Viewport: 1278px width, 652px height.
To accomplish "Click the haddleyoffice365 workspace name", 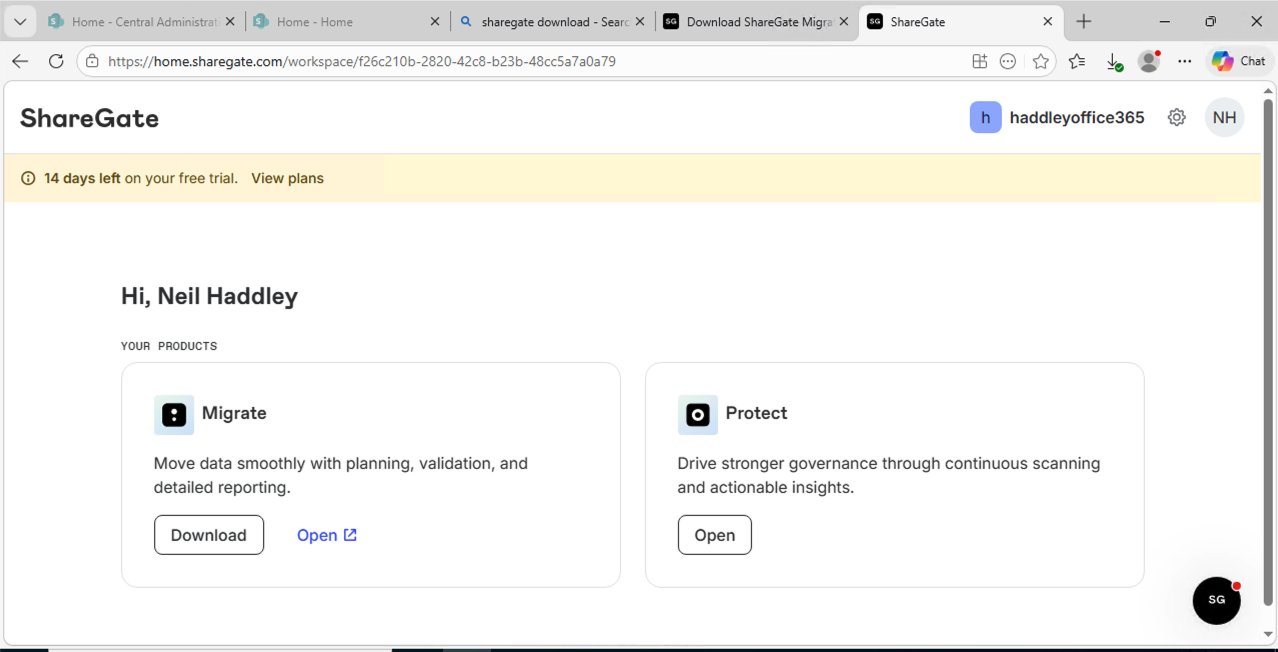I will coord(1077,118).
